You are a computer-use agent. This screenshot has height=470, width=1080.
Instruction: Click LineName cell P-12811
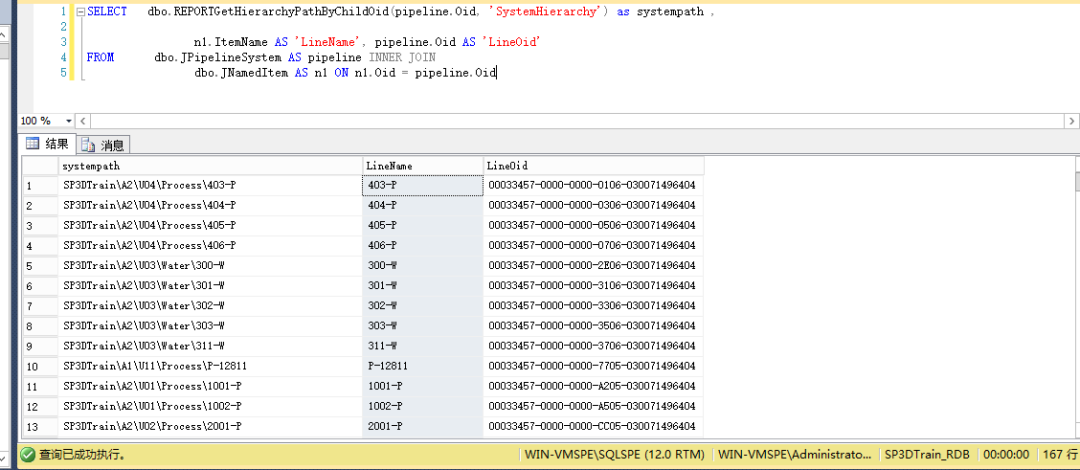423,366
